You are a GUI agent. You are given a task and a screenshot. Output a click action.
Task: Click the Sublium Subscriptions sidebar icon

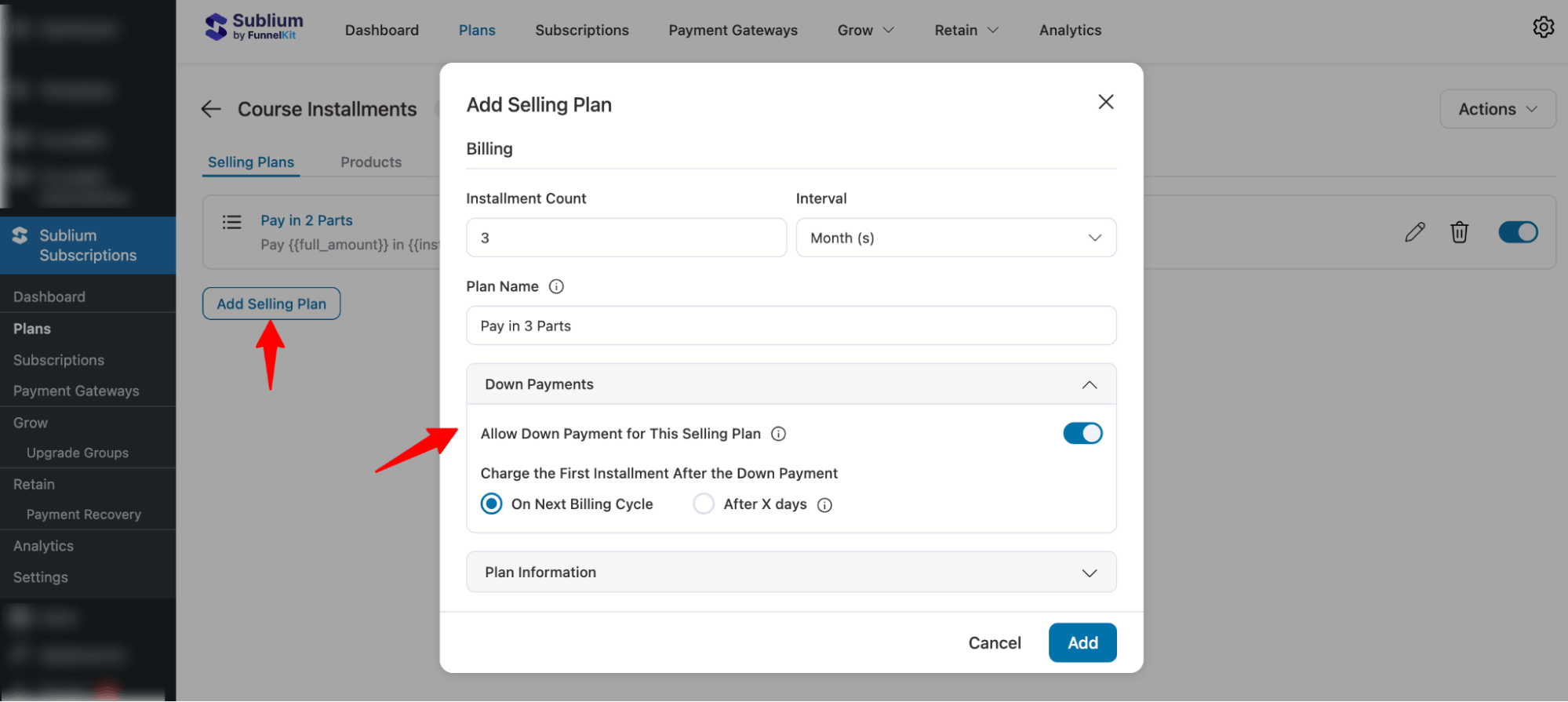18,234
